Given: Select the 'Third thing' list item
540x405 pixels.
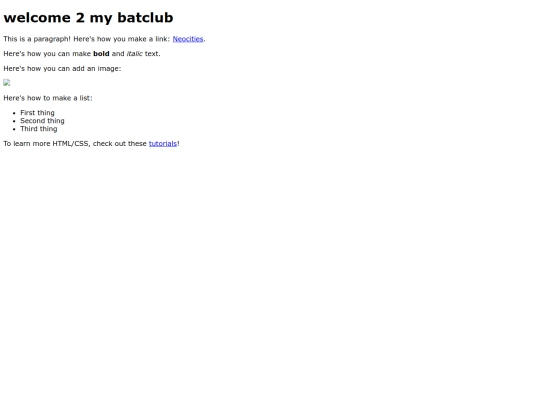Looking at the screenshot, I should coord(39,129).
